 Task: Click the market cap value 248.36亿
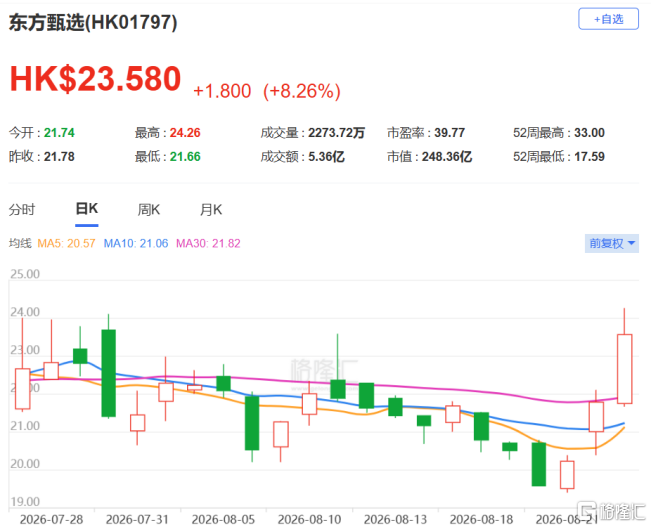447,157
